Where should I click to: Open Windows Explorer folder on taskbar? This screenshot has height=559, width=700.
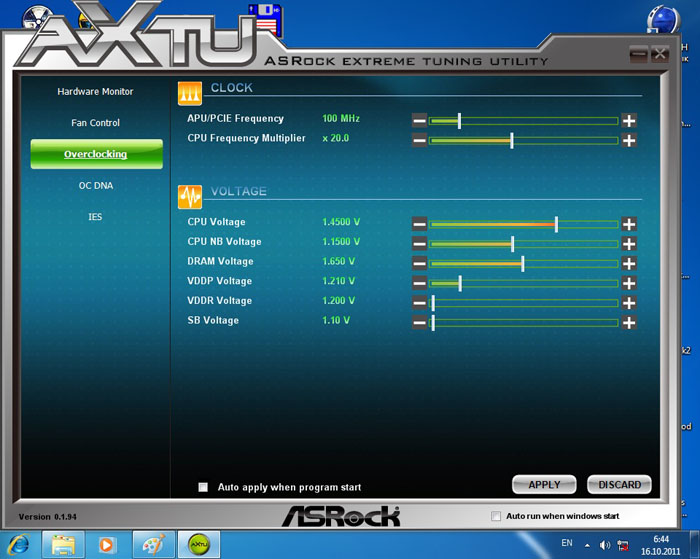click(63, 545)
